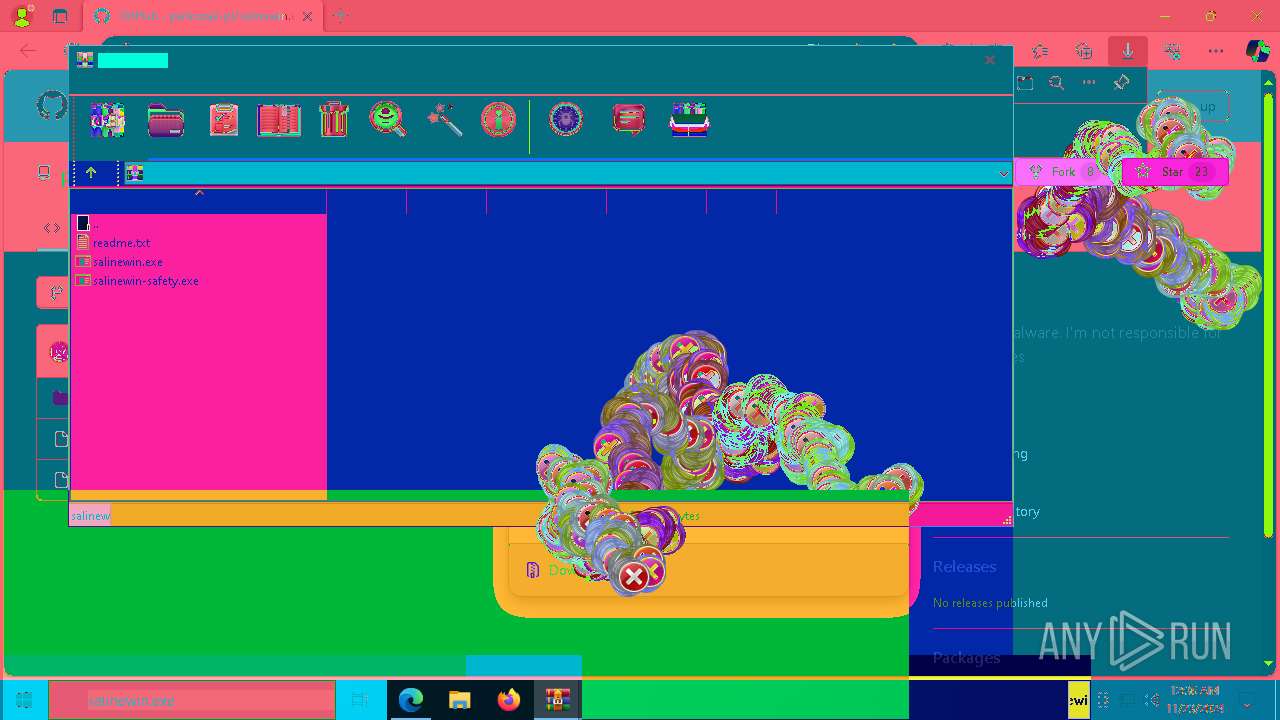
Task: Click the taskbar search box
Action: tap(192, 700)
